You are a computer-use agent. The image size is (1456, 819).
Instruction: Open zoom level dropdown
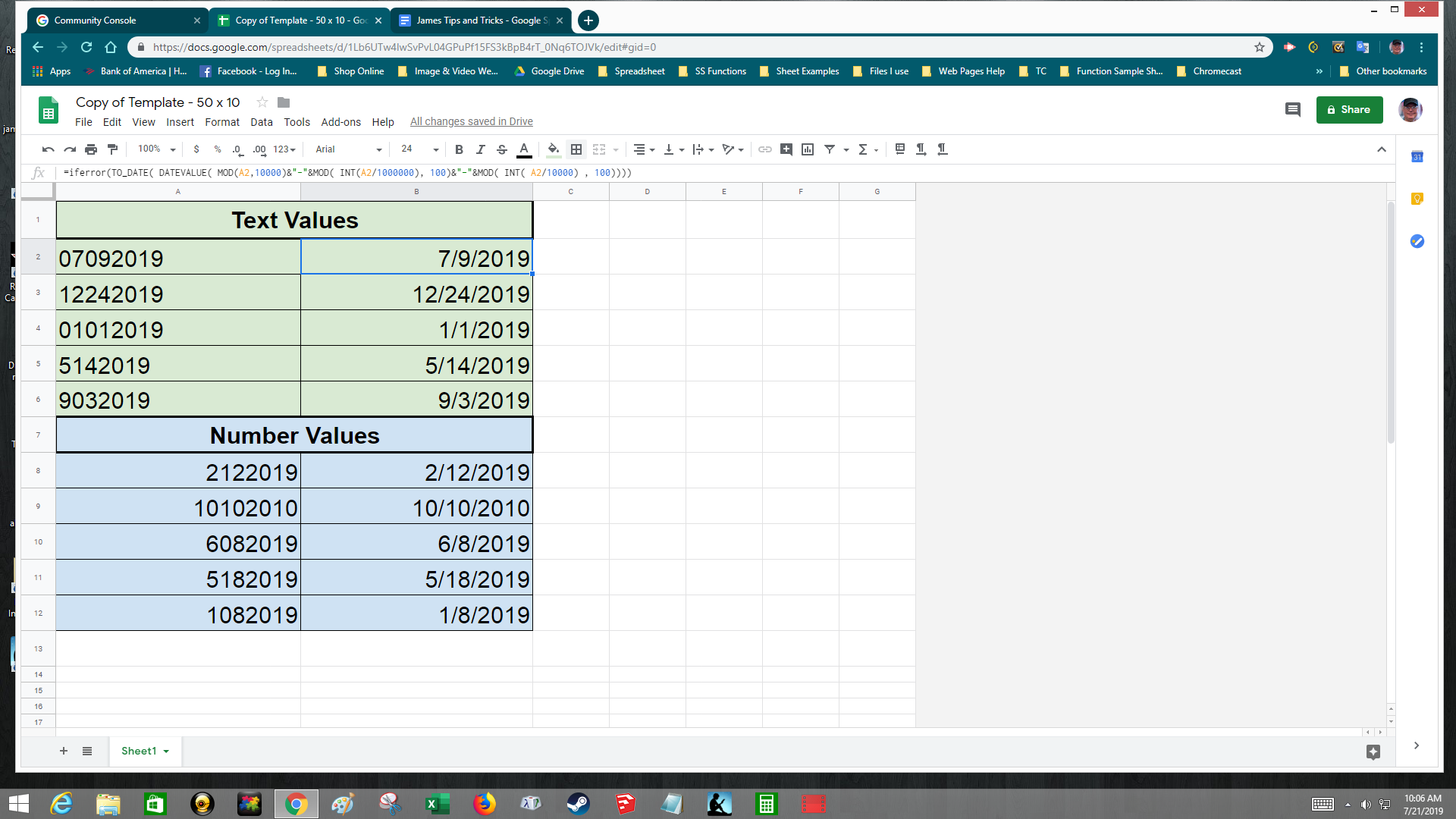tap(156, 149)
